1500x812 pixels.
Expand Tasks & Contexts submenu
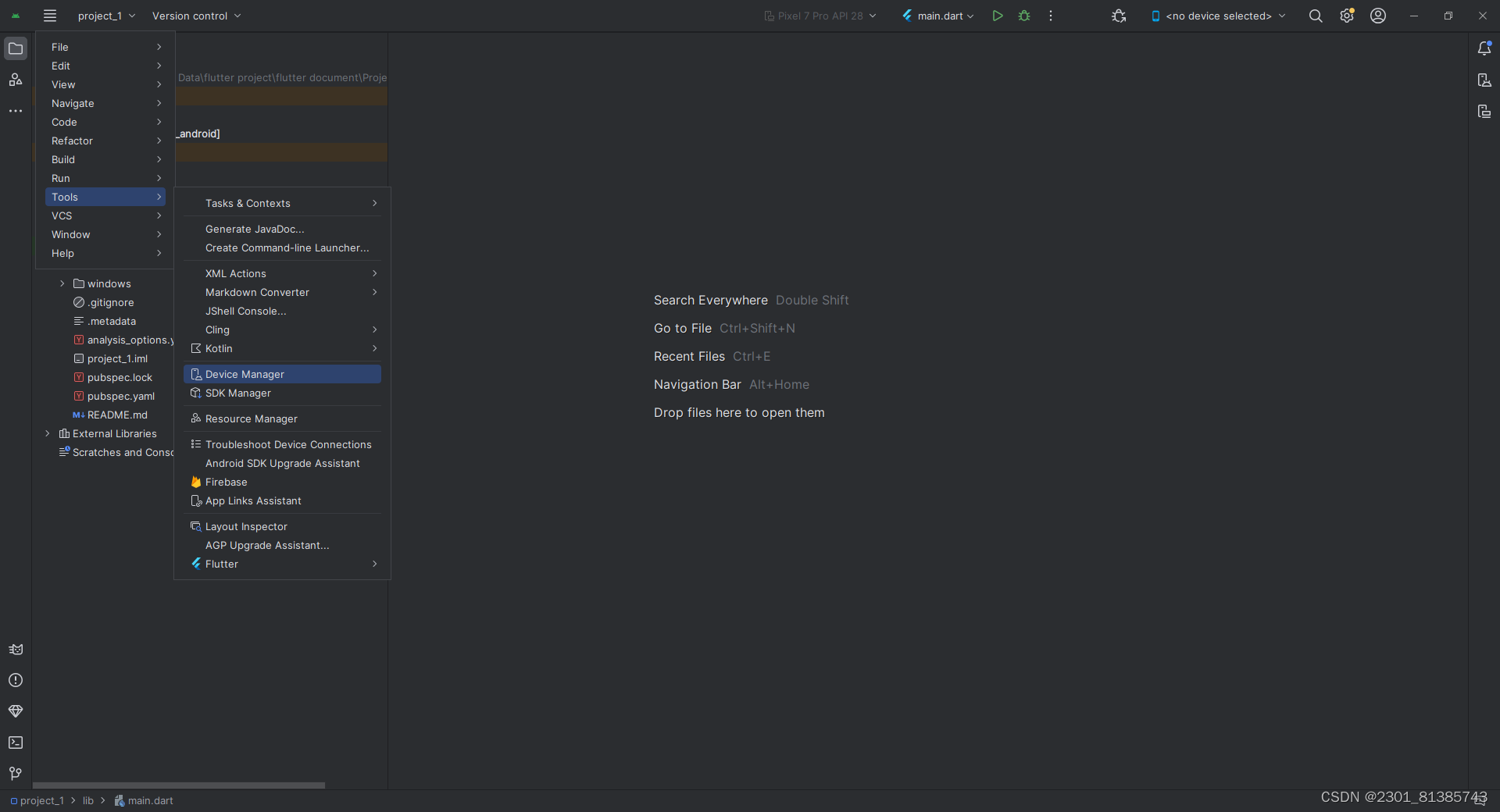coord(282,203)
